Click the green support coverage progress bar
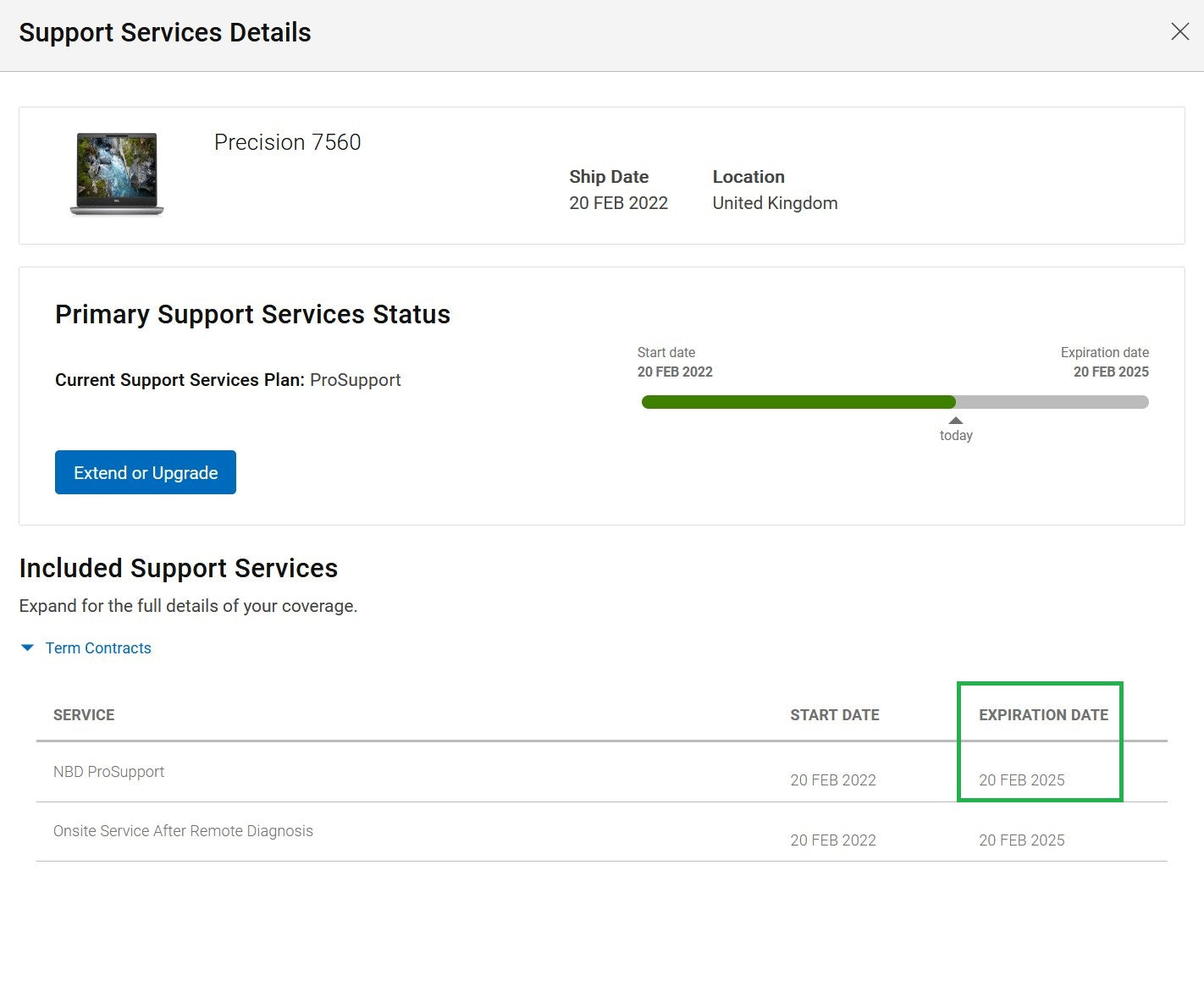 point(798,402)
